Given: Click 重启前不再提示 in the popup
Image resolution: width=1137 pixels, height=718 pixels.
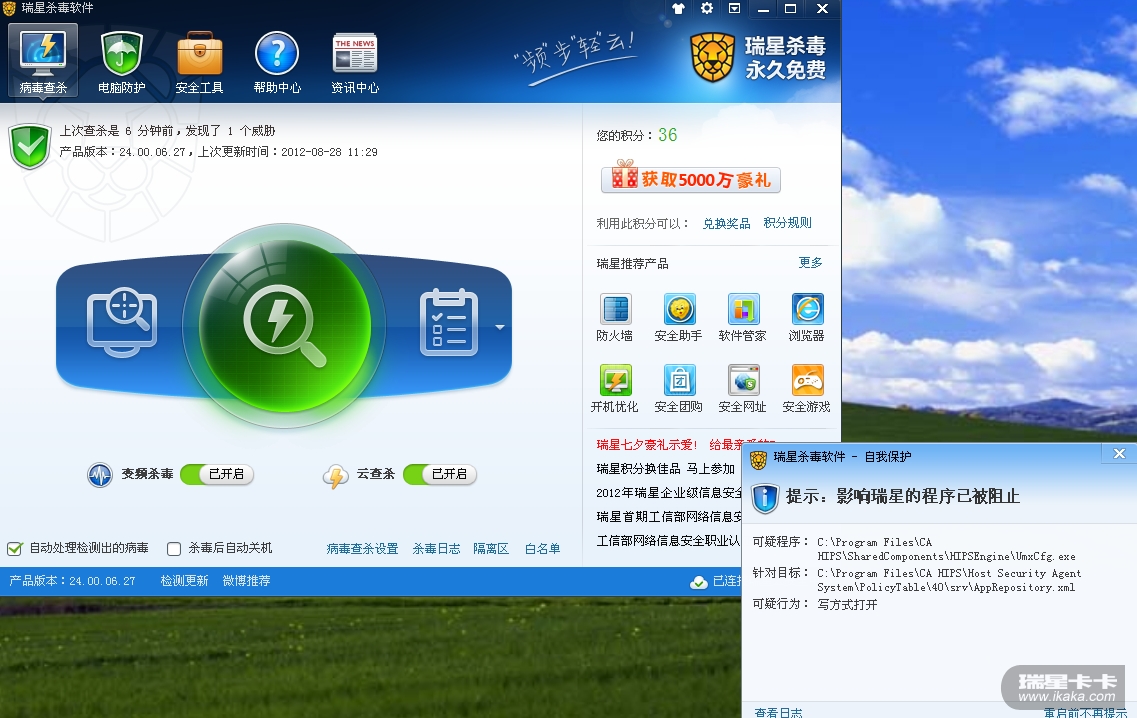Looking at the screenshot, I should (x=1086, y=712).
